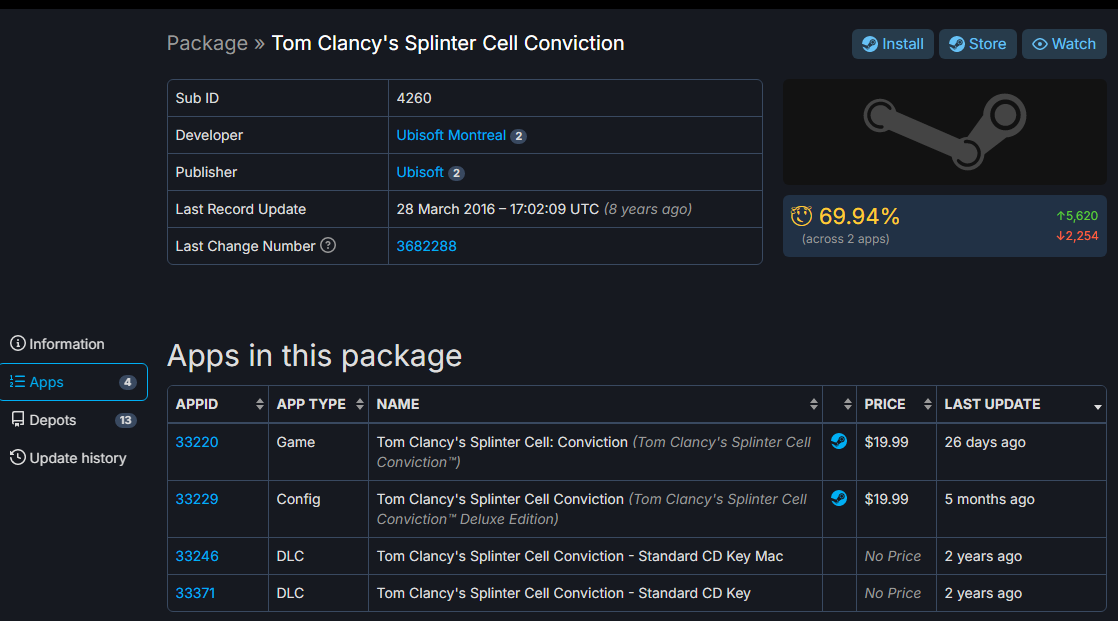Click the Steam icon in the 33229 row
Image resolution: width=1118 pixels, height=621 pixels.
(x=838, y=498)
